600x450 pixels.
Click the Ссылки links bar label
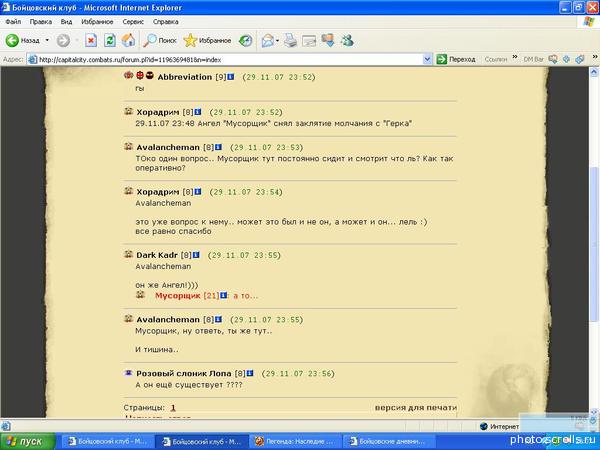[x=496, y=59]
